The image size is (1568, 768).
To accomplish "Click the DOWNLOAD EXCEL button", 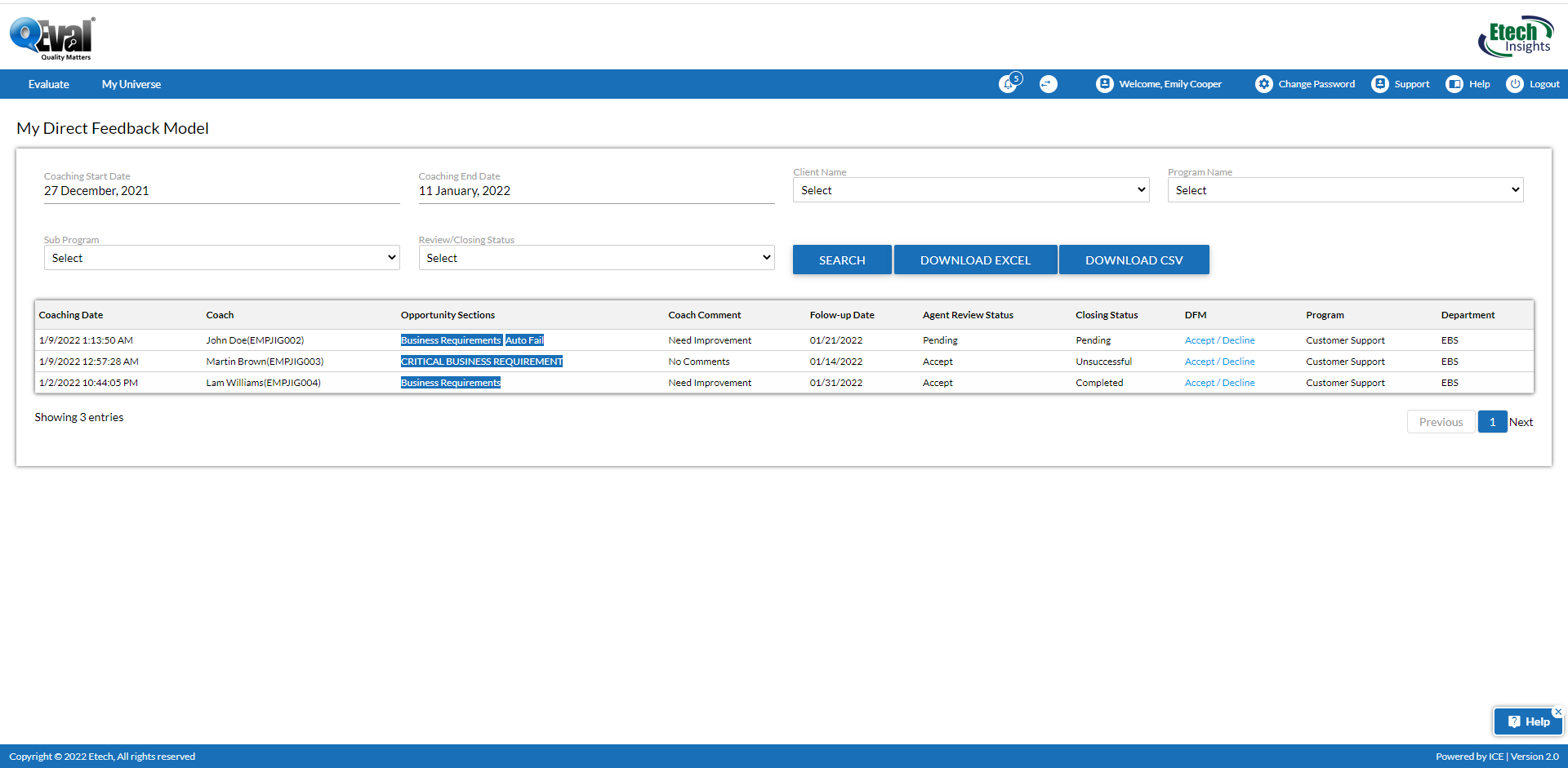I will tap(975, 260).
